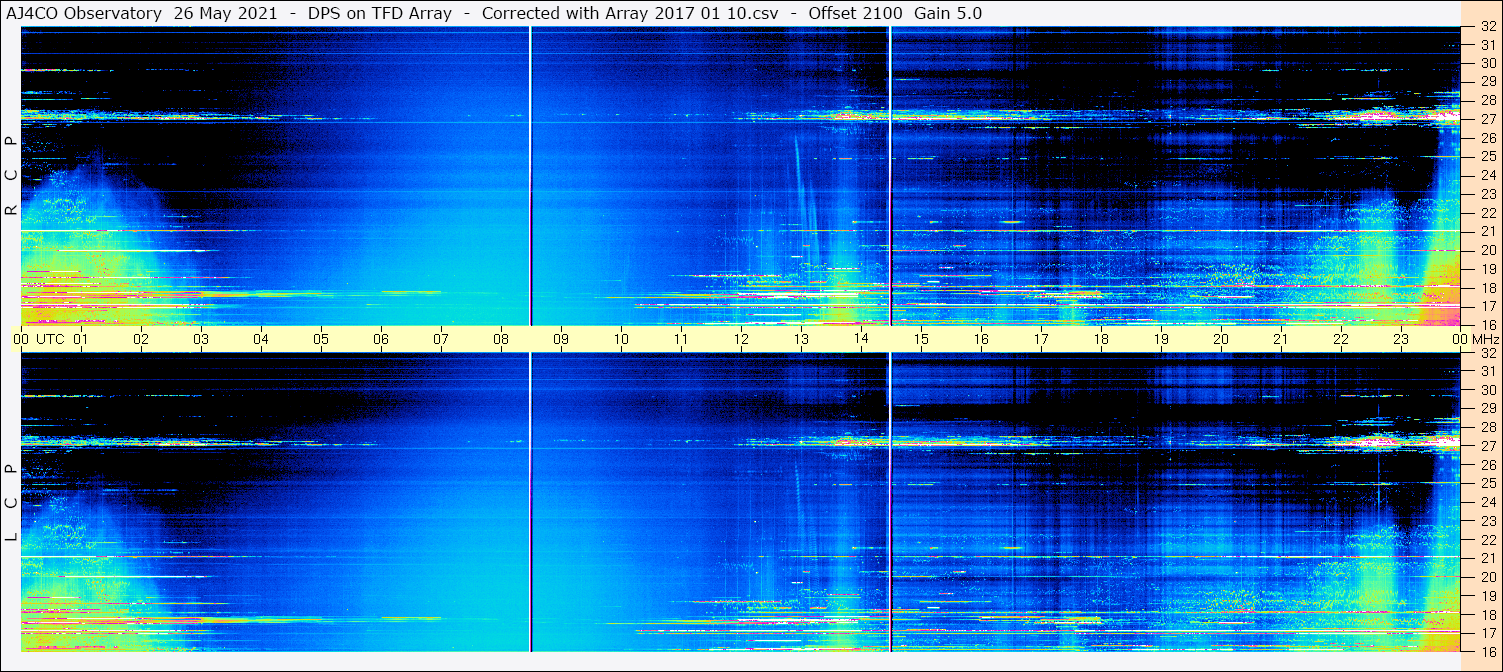
Task: Select the 30 MHz label in lower LCP panel
Action: tap(1487, 390)
